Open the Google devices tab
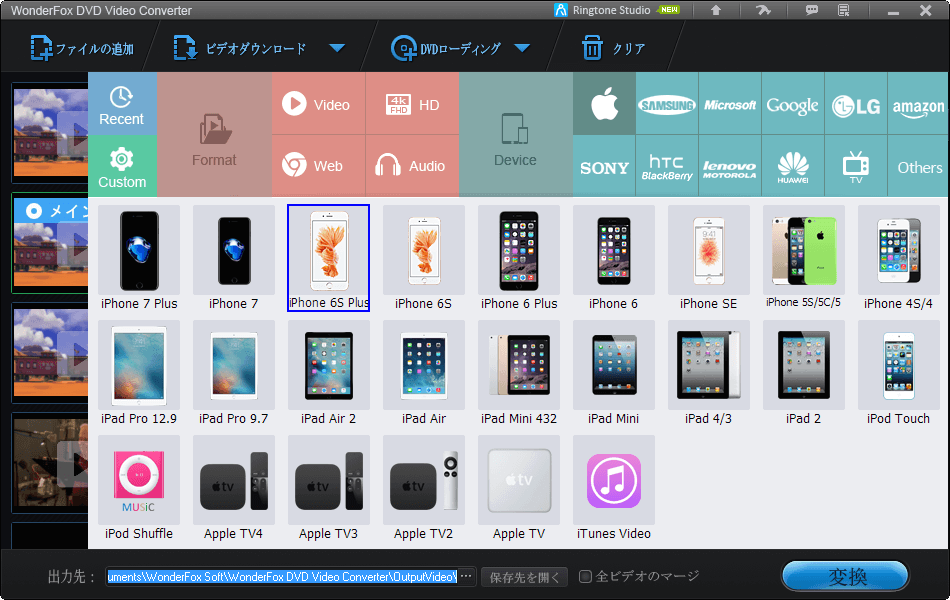The image size is (950, 600). click(x=793, y=104)
